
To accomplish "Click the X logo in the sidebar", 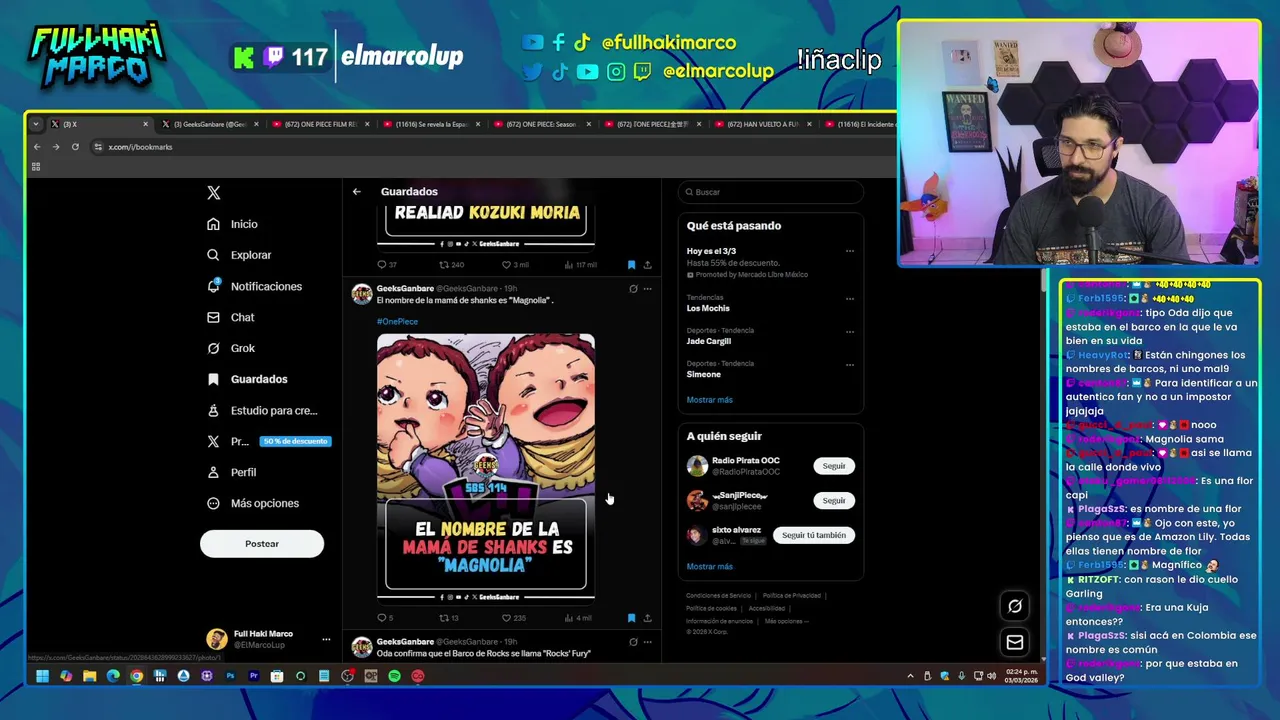I will (213, 193).
